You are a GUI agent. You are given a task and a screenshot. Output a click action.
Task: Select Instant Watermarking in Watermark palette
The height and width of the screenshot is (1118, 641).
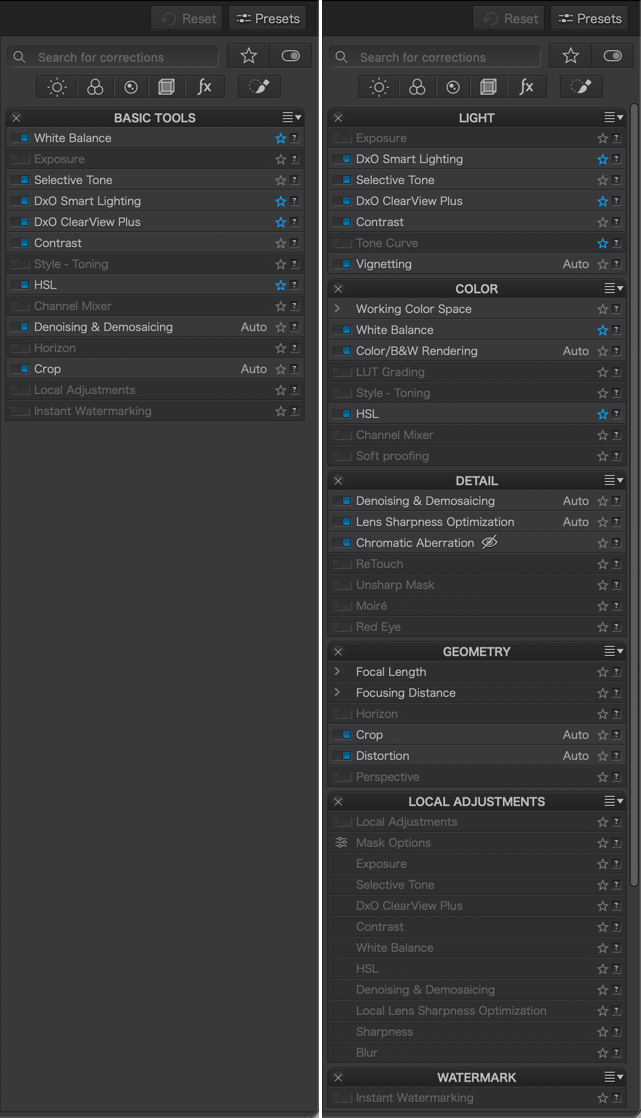coord(477,1097)
